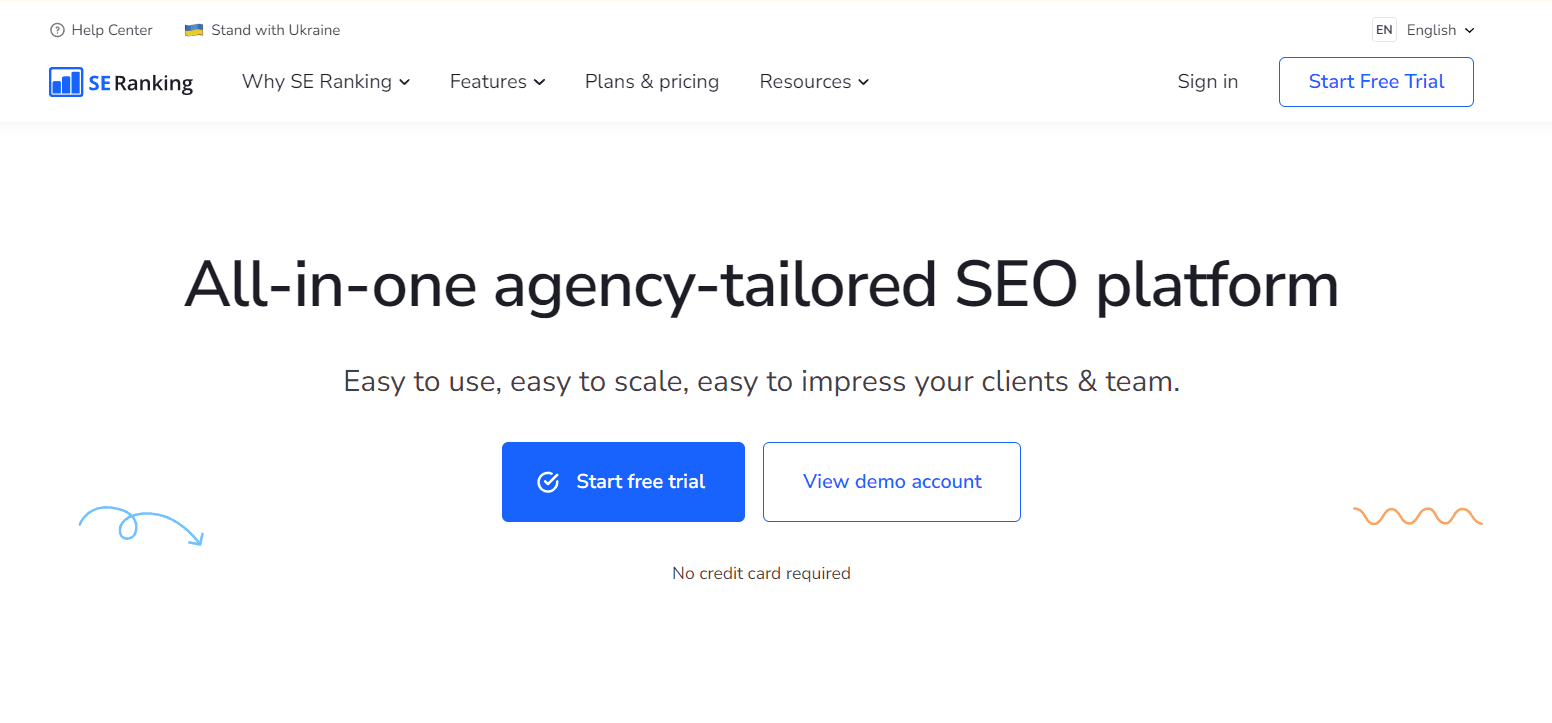Click the Help Center question mark icon

click(56, 30)
